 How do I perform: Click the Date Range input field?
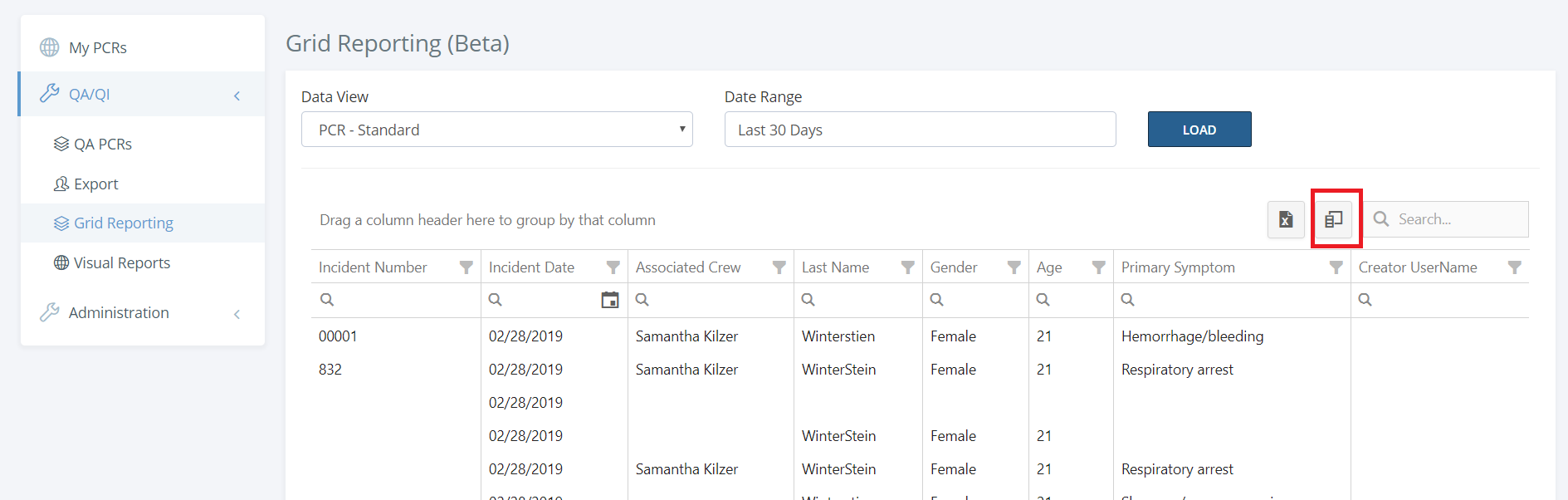pos(920,130)
